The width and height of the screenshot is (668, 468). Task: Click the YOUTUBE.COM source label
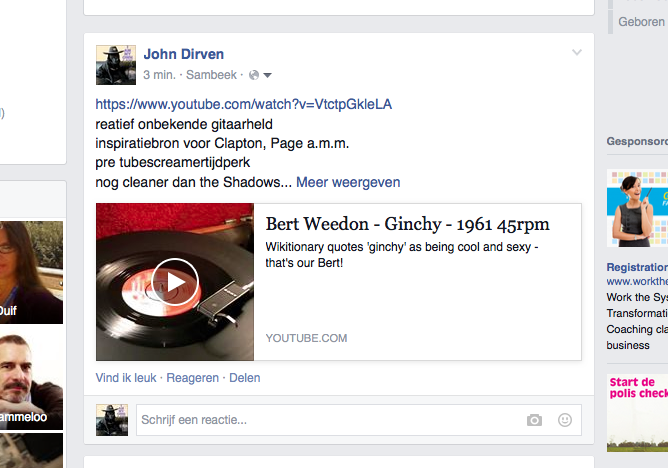coord(306,338)
